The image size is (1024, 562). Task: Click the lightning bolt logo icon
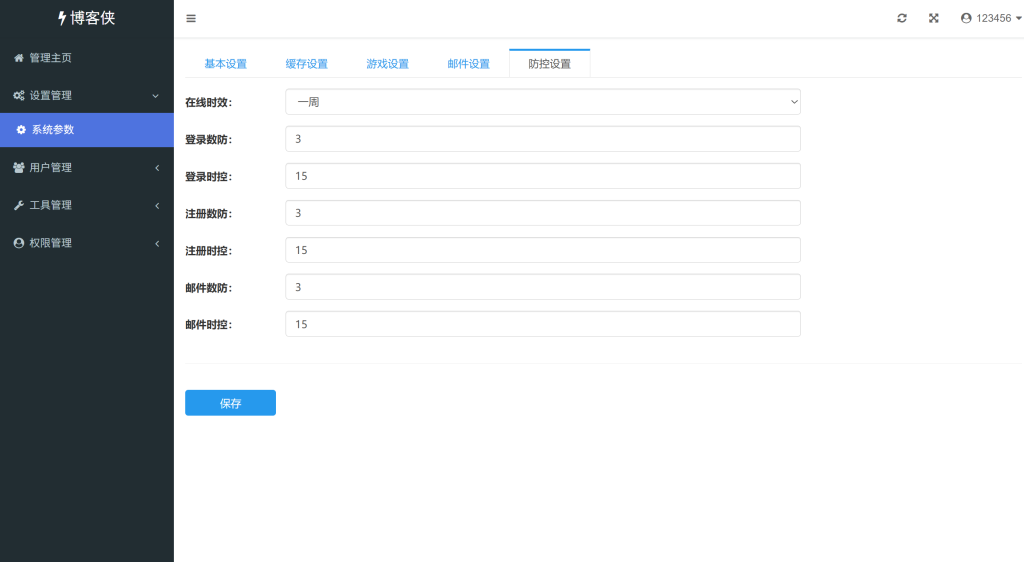tap(62, 18)
